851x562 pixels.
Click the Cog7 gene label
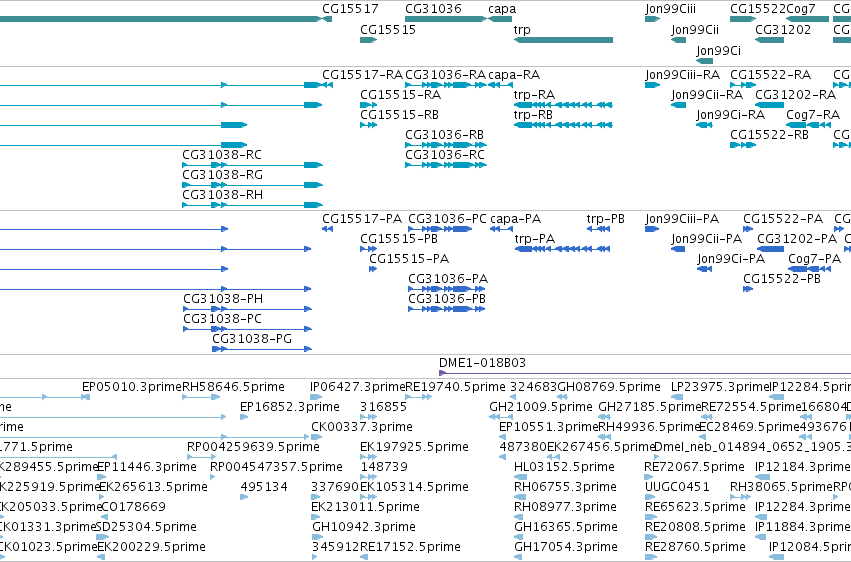pos(801,9)
